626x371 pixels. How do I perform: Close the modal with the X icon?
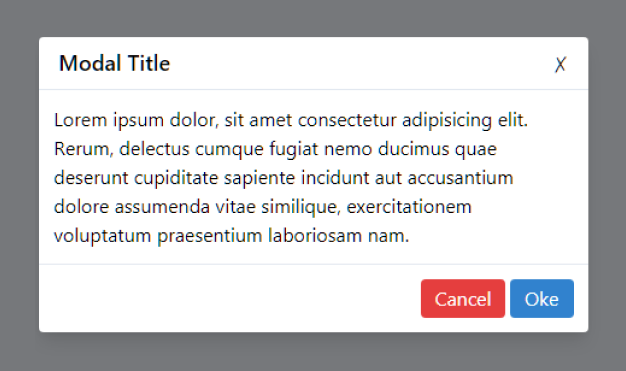pyautogui.click(x=561, y=64)
